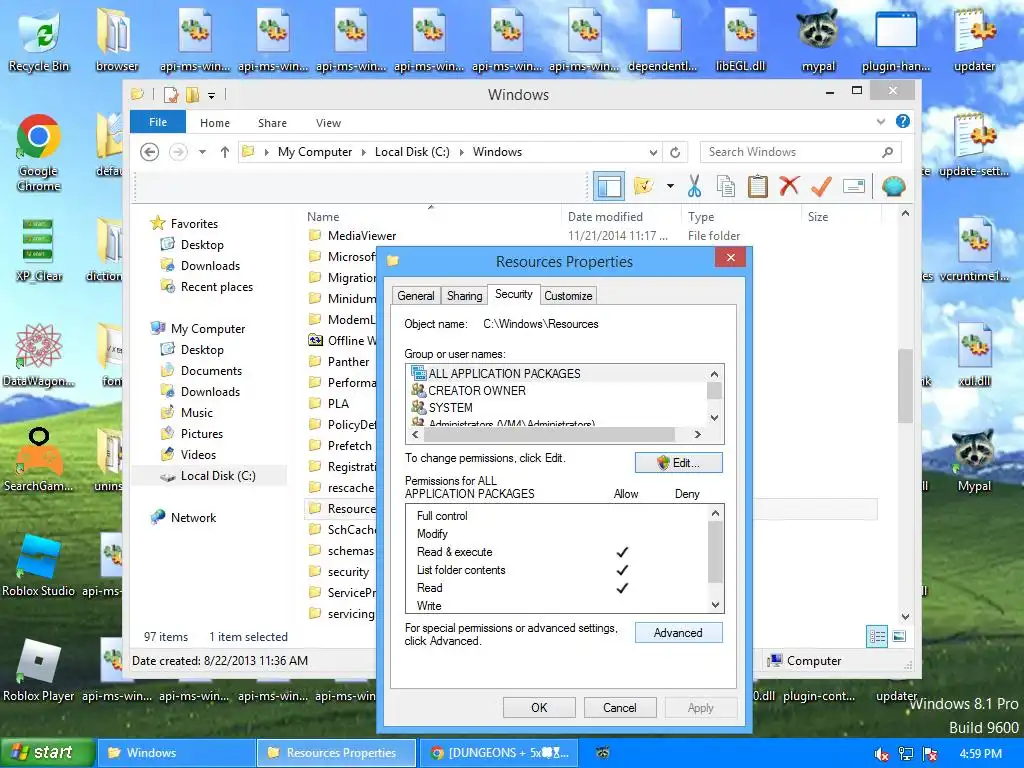Select Recent places under Favorites

point(216,287)
